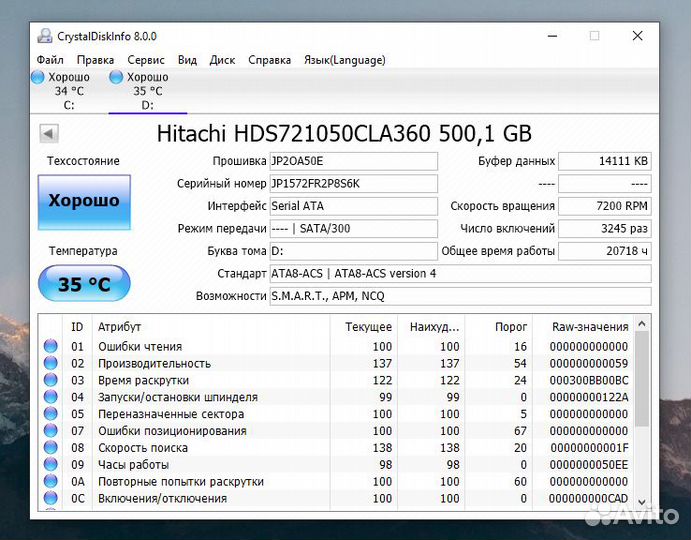The image size is (691, 540).
Task: Click the CrystalDiskInfo app icon in title bar
Action: [45, 36]
